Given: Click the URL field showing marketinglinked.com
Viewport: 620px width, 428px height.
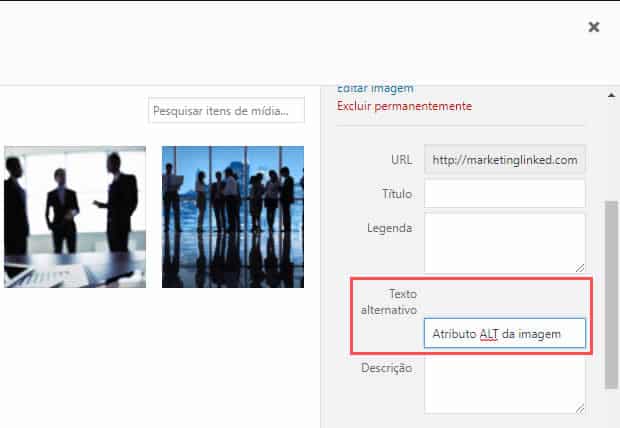Looking at the screenshot, I should tap(505, 160).
